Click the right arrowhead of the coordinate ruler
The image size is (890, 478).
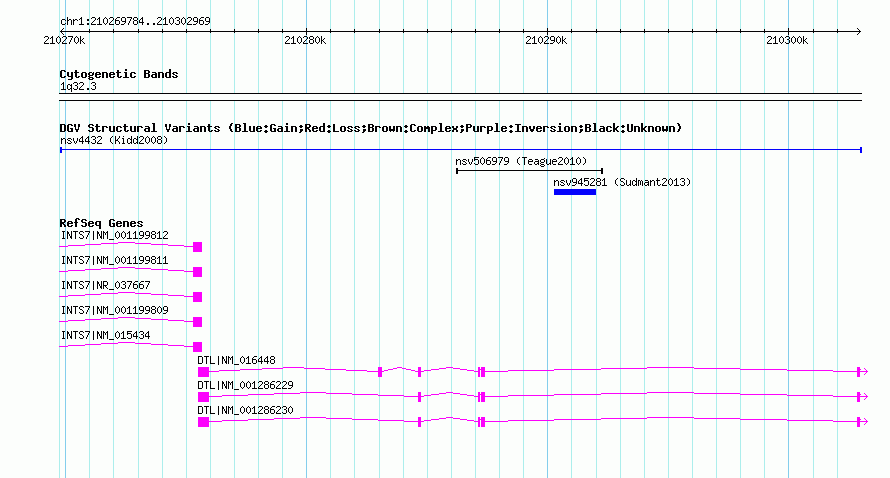coord(859,32)
